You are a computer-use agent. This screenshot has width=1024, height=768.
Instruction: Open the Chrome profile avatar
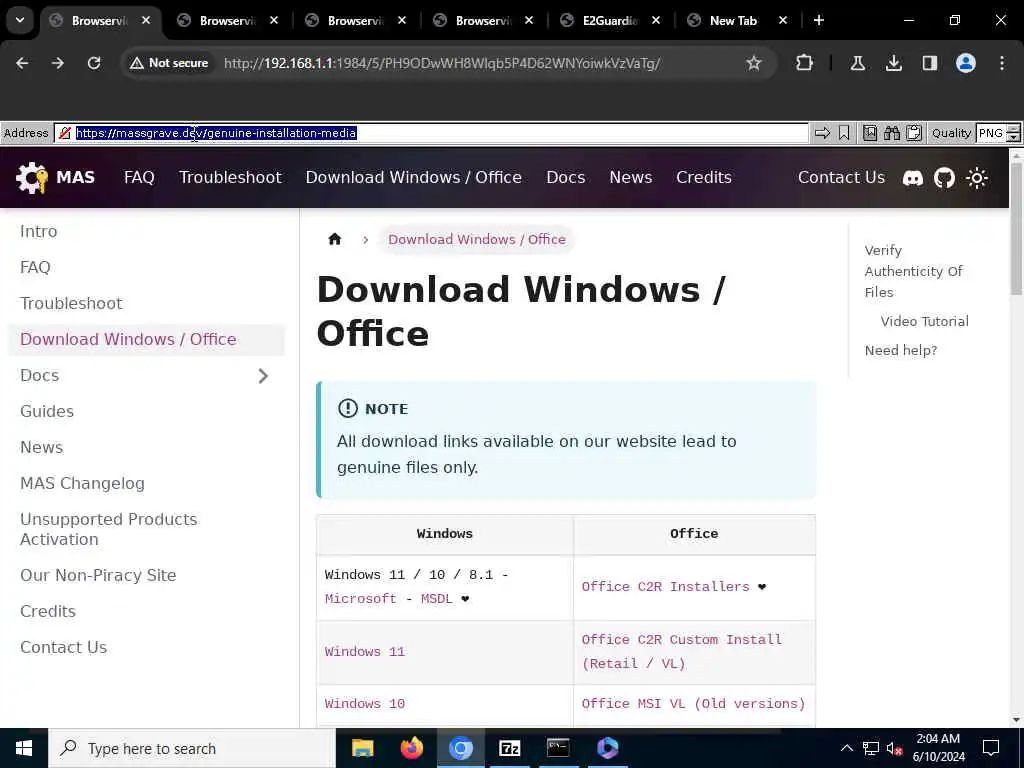click(x=966, y=63)
